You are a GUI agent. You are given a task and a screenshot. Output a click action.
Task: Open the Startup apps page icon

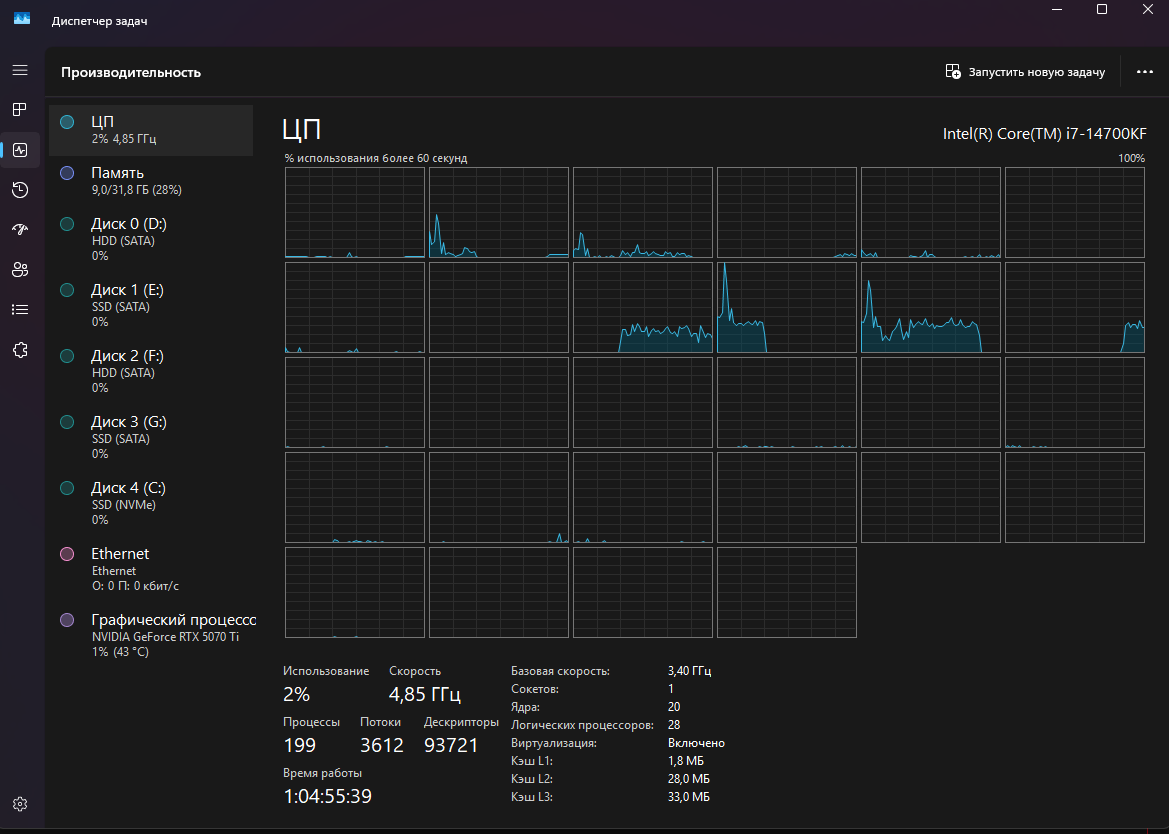click(x=20, y=230)
